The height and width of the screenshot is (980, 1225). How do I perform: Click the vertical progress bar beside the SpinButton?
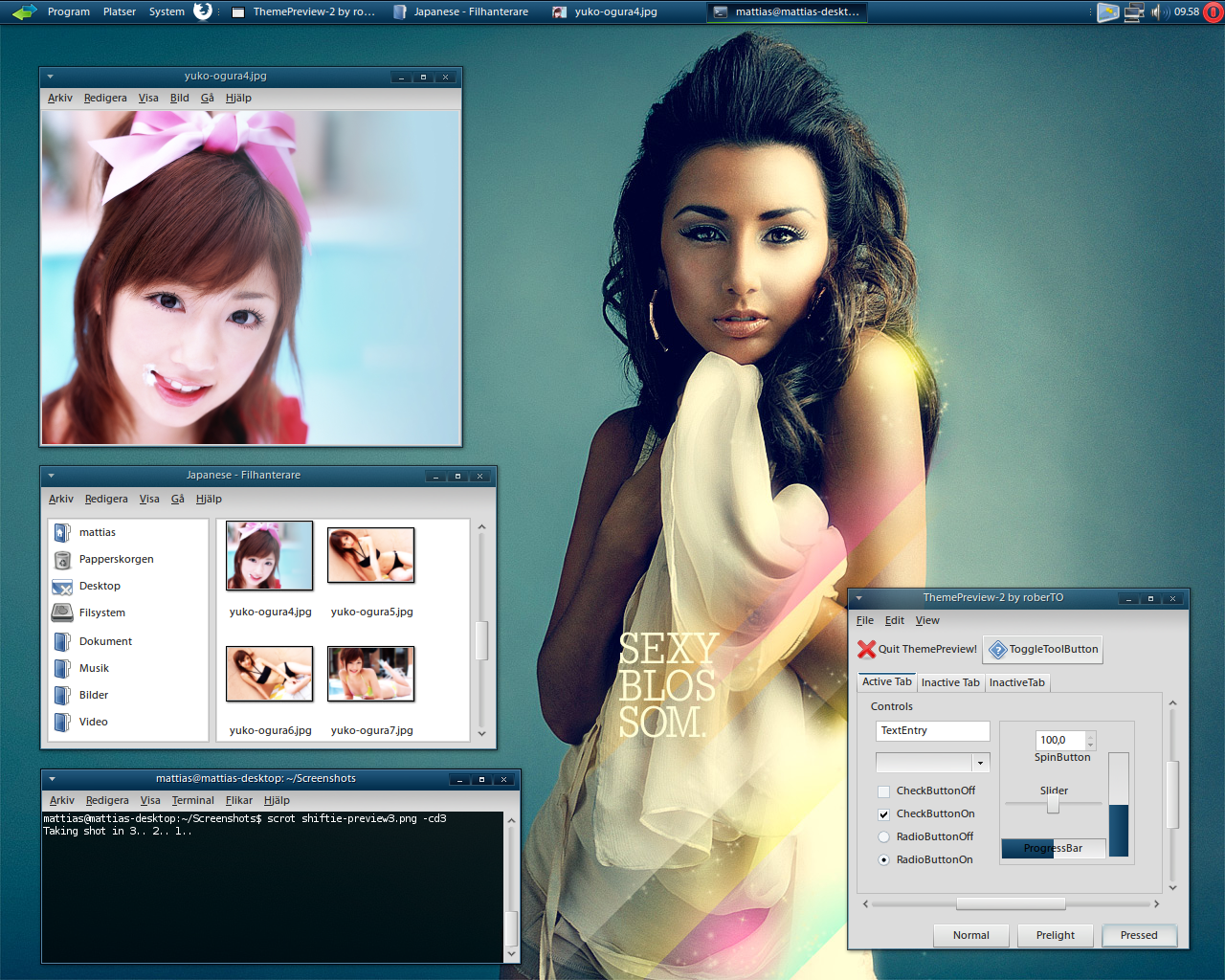point(1119,805)
